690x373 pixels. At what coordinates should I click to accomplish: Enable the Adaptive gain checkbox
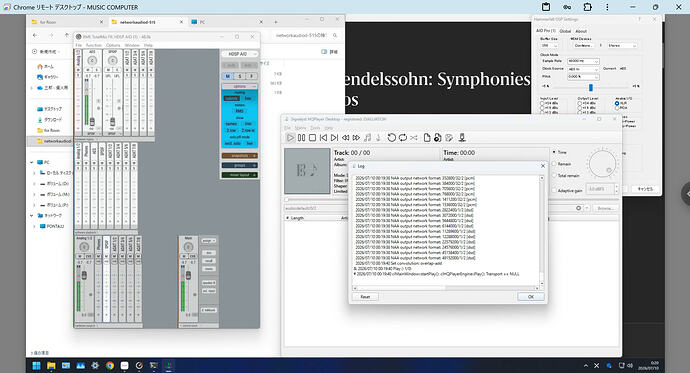pos(554,190)
